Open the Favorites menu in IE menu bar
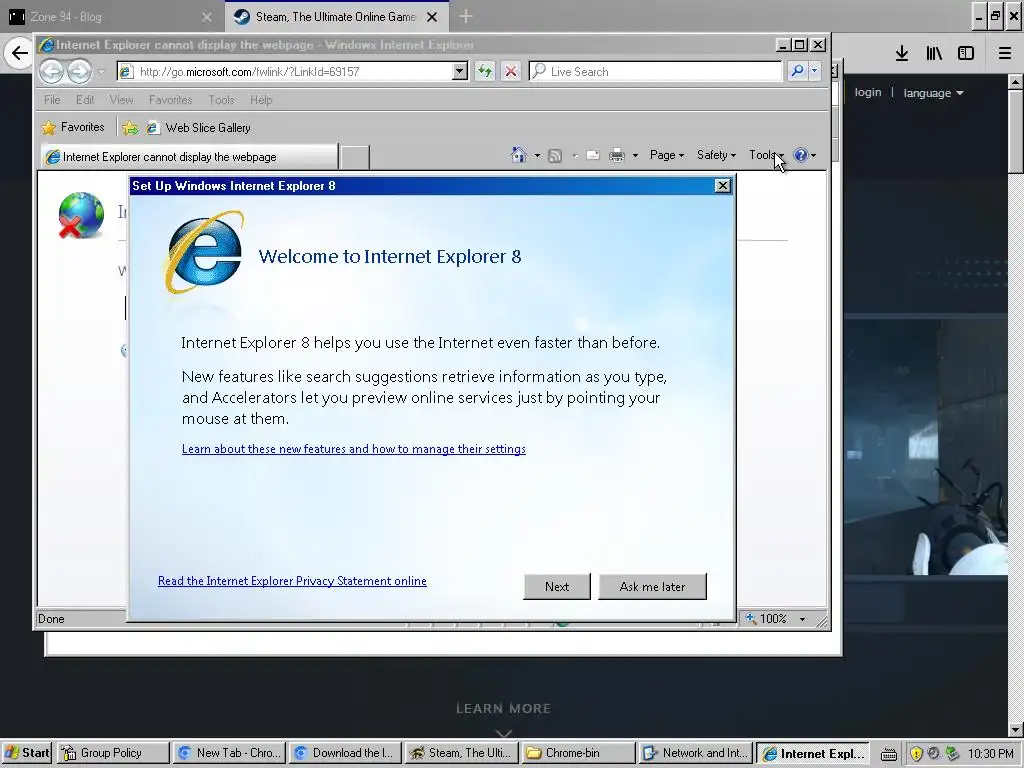 pyautogui.click(x=170, y=100)
